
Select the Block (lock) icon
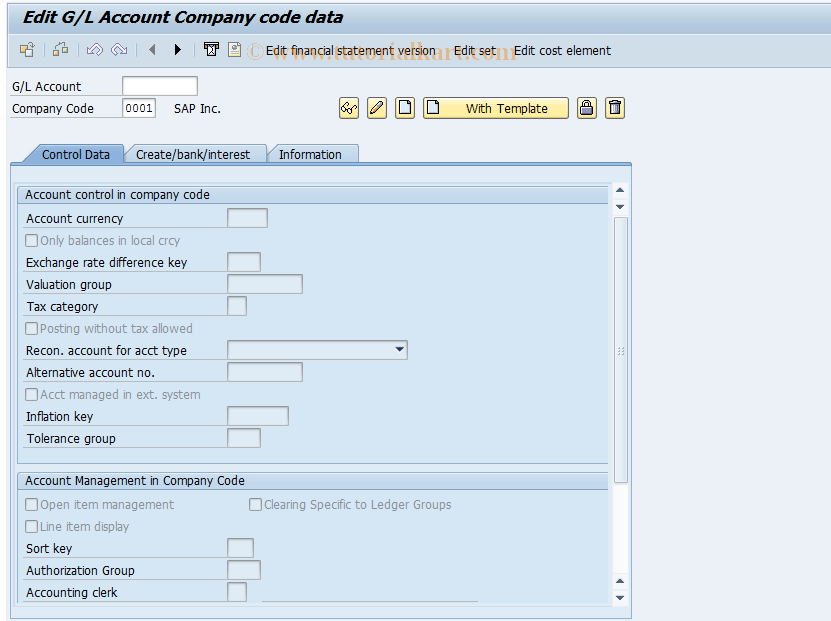[587, 108]
